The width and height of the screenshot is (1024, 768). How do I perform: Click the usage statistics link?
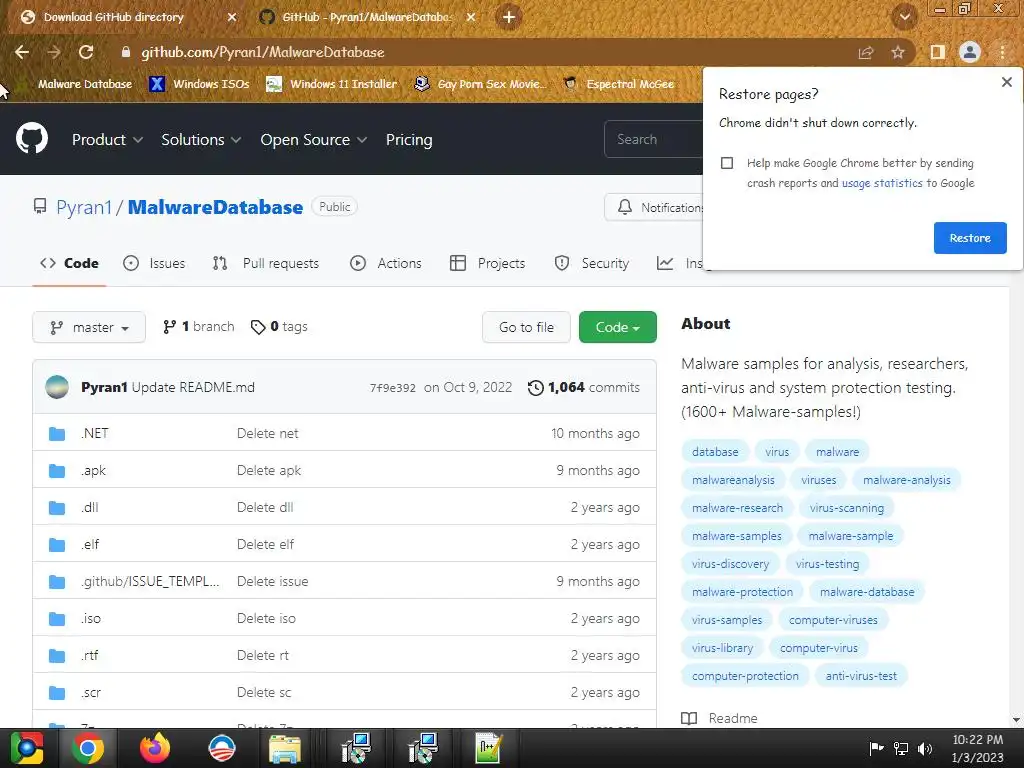pyautogui.click(x=882, y=183)
